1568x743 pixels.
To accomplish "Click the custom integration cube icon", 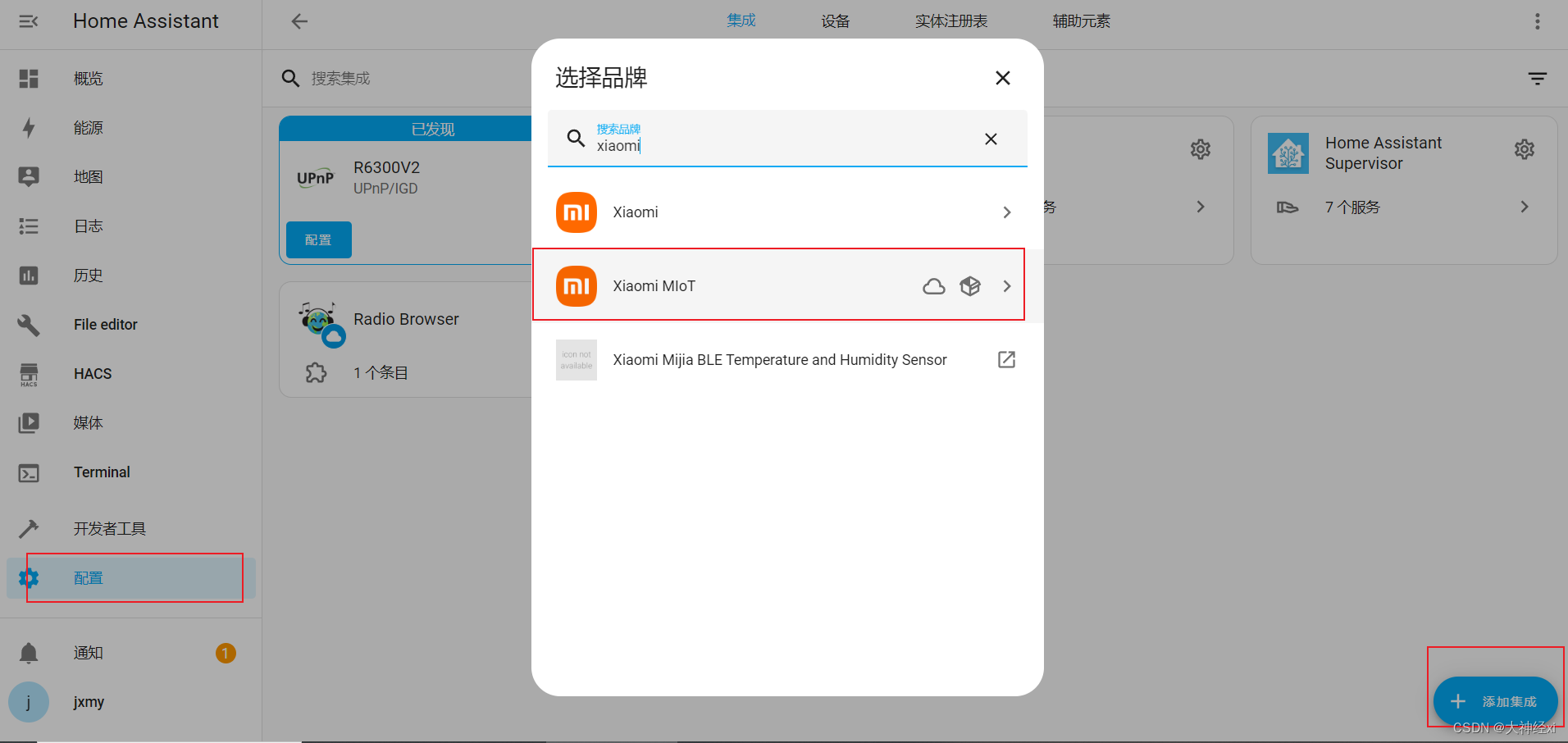I will 970,286.
